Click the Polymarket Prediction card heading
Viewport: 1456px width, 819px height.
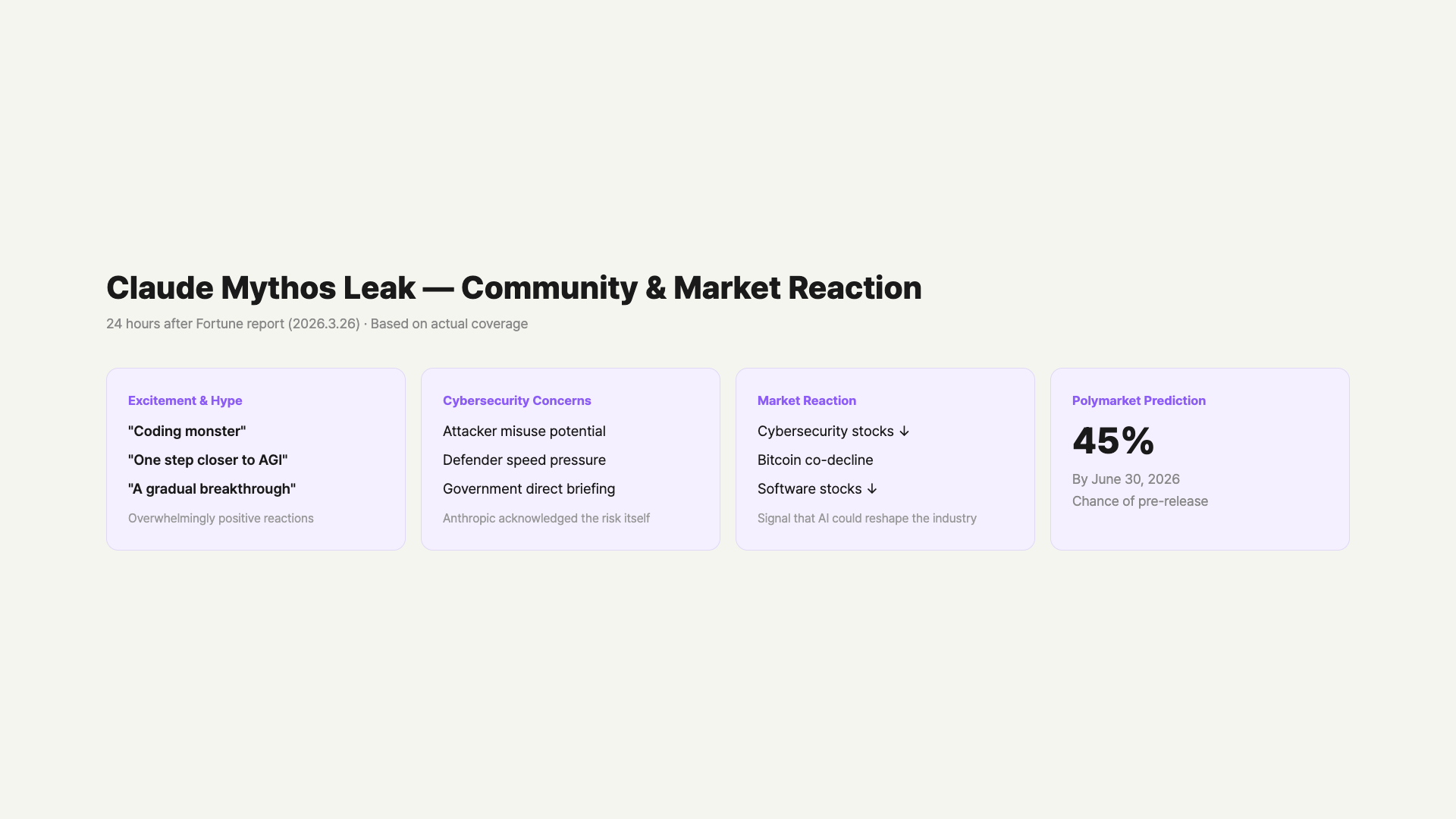[1138, 400]
